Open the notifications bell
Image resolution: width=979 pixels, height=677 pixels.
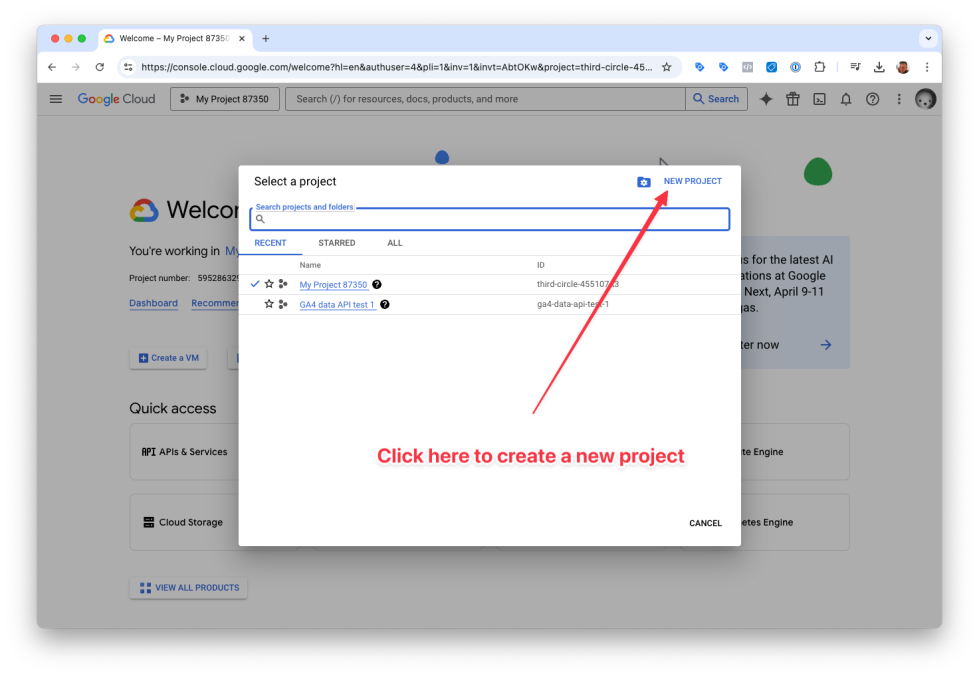[x=846, y=99]
